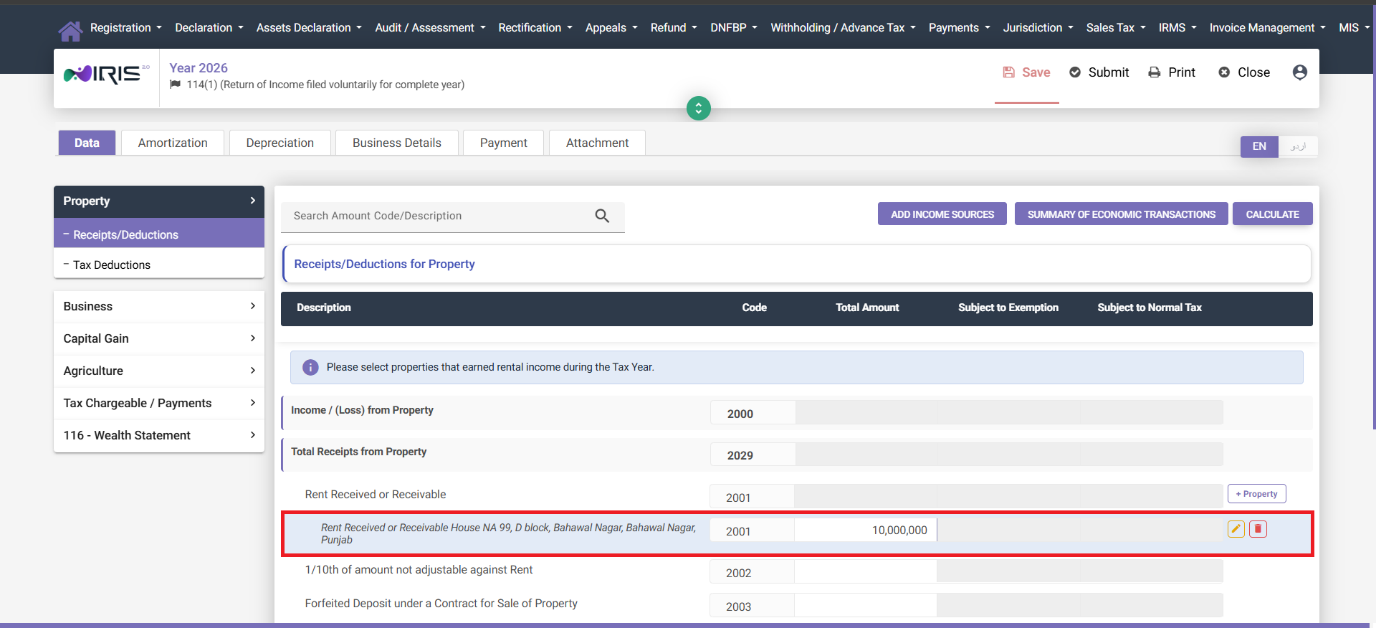The height and width of the screenshot is (628, 1376).
Task: Click 'Year 2026' heading text
Action: click(x=198, y=68)
